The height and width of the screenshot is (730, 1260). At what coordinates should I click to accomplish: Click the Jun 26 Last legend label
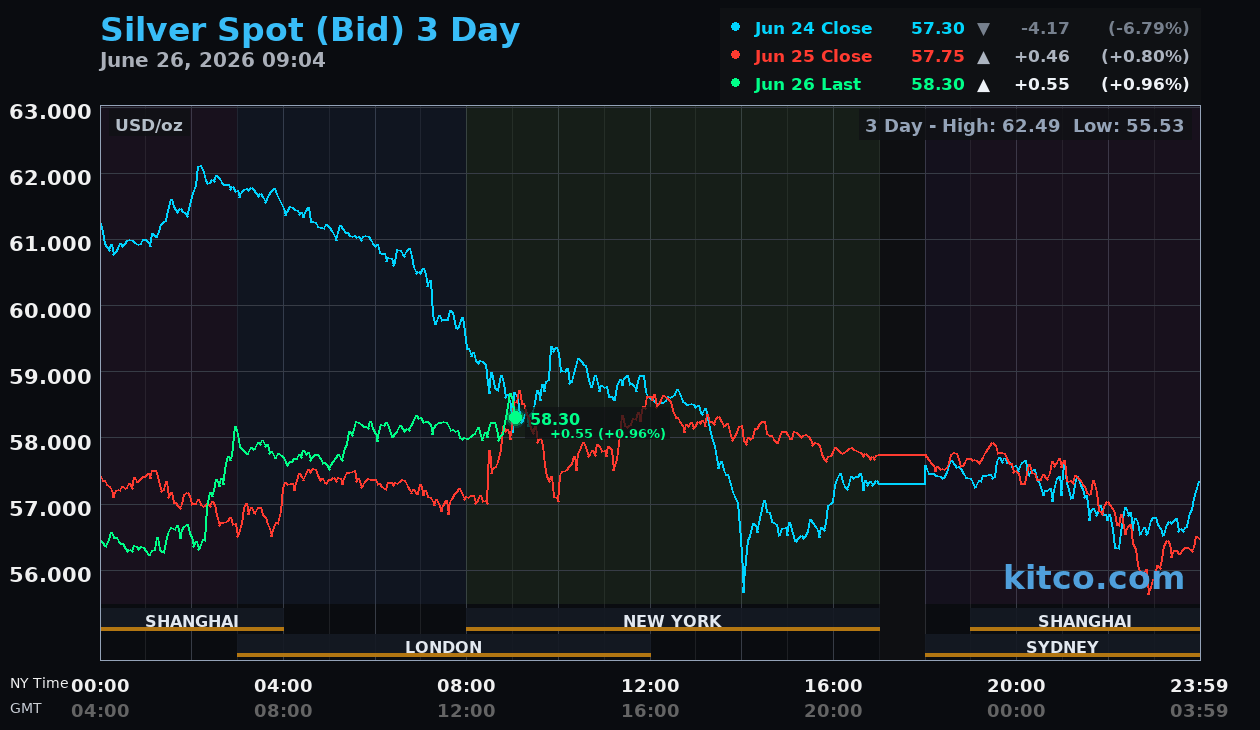point(807,85)
